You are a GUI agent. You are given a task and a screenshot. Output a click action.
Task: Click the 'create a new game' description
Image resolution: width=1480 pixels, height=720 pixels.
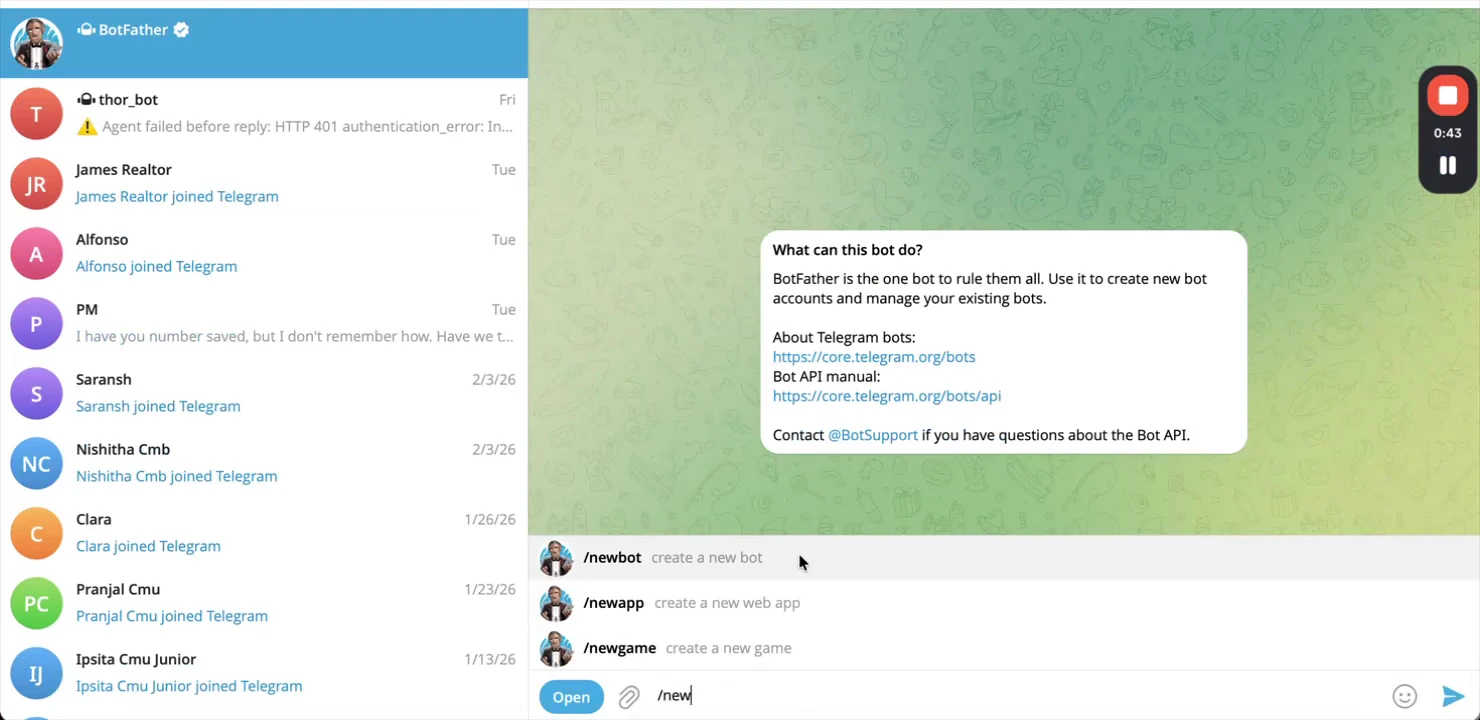click(x=728, y=648)
